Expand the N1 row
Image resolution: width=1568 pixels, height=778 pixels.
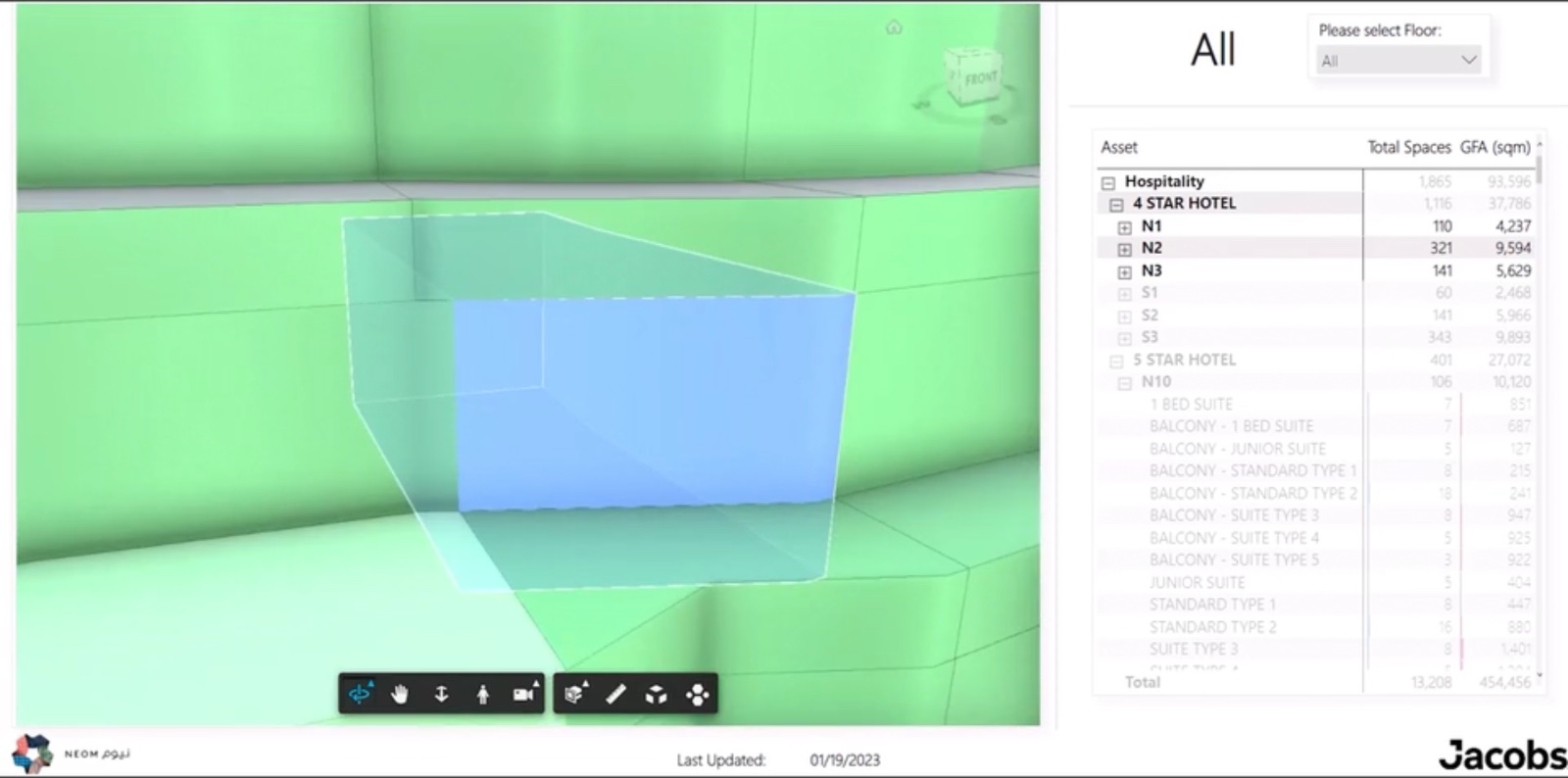click(x=1124, y=227)
